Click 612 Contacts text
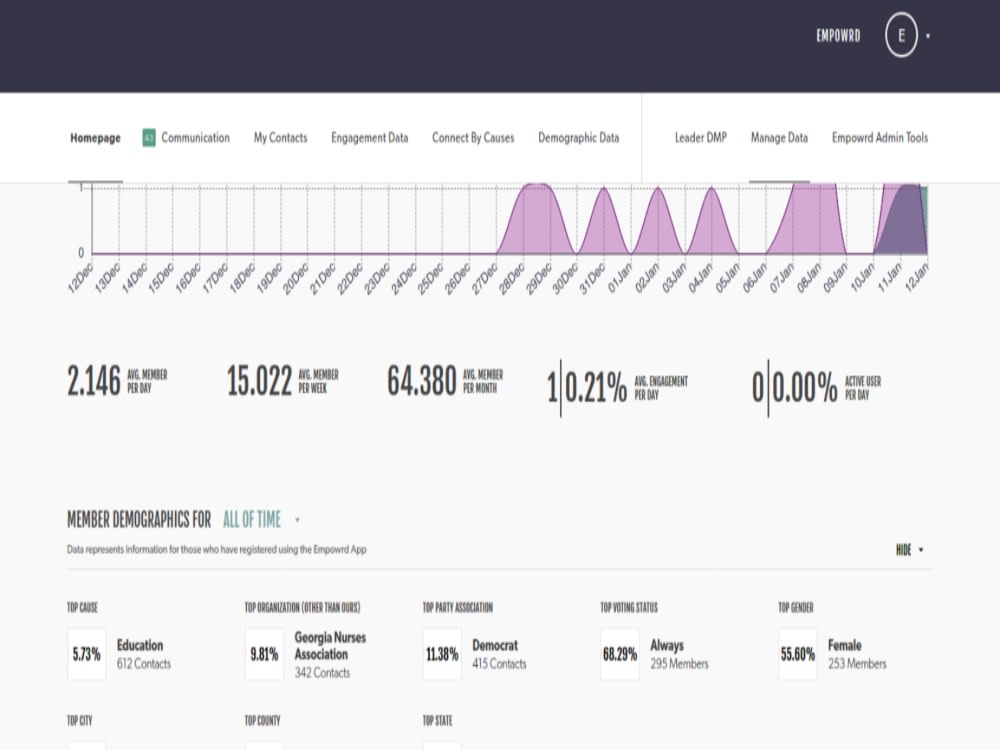 143,664
